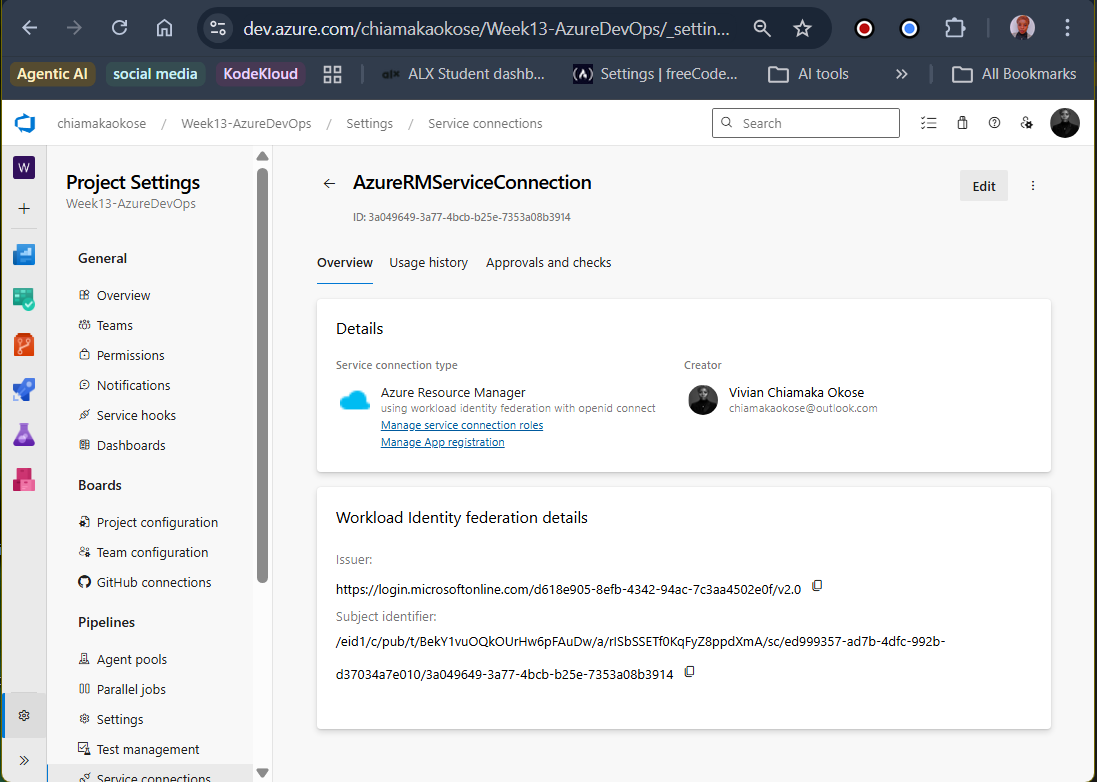This screenshot has height=782, width=1097.
Task: Open Overview hub icon in left rail
Action: [x=24, y=254]
